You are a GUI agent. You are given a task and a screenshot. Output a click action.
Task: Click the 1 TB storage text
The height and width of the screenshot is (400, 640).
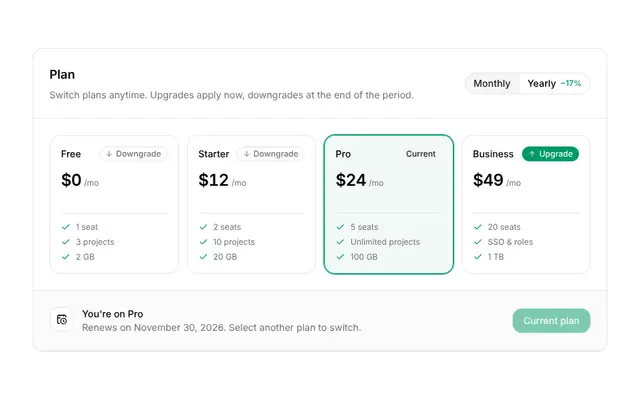click(496, 257)
